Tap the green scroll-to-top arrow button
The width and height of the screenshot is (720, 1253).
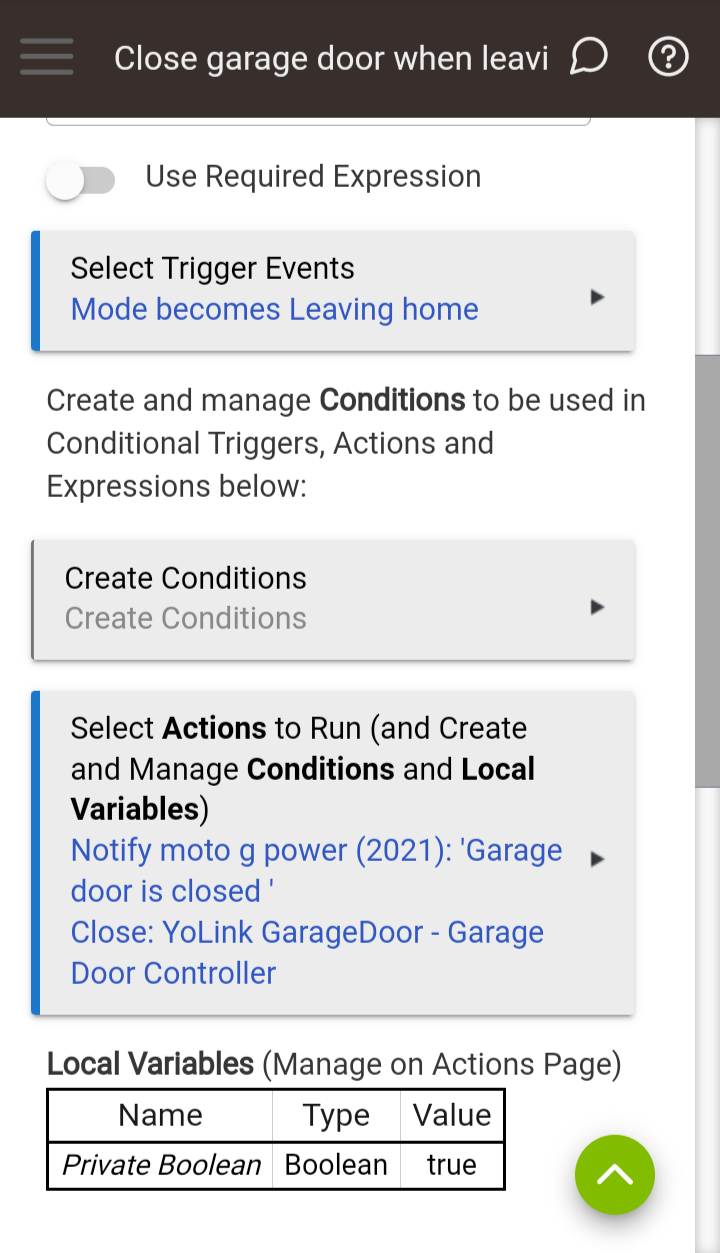[x=614, y=1174]
